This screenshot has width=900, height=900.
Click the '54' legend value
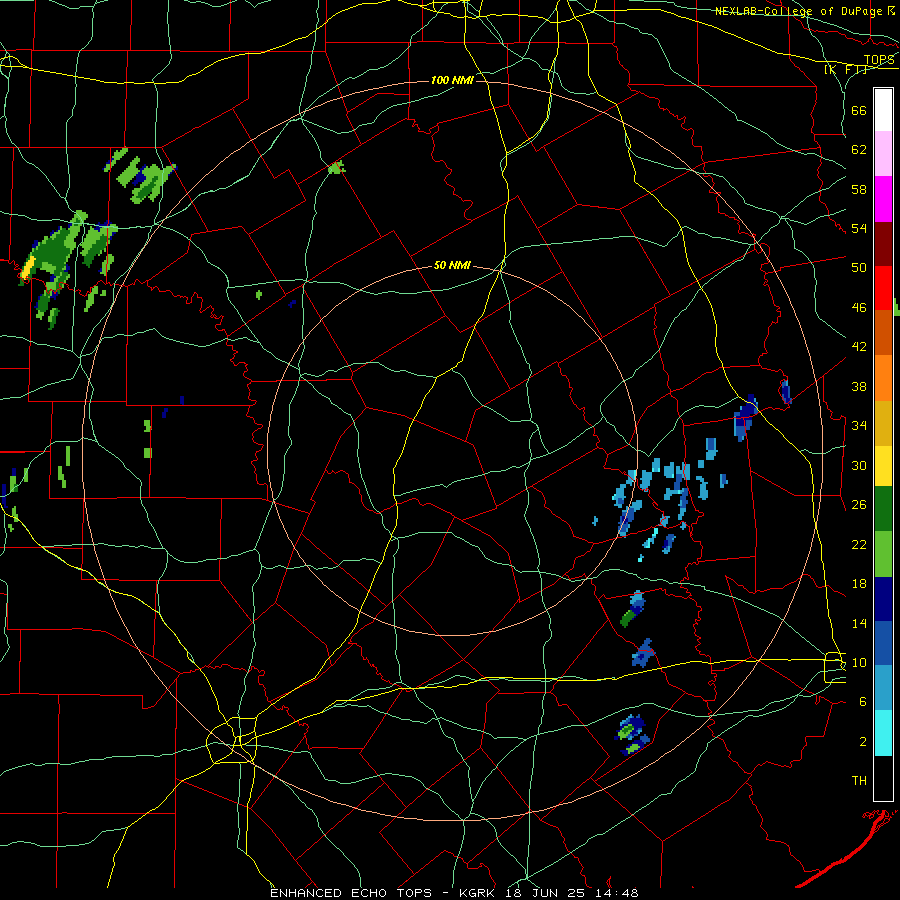click(859, 228)
